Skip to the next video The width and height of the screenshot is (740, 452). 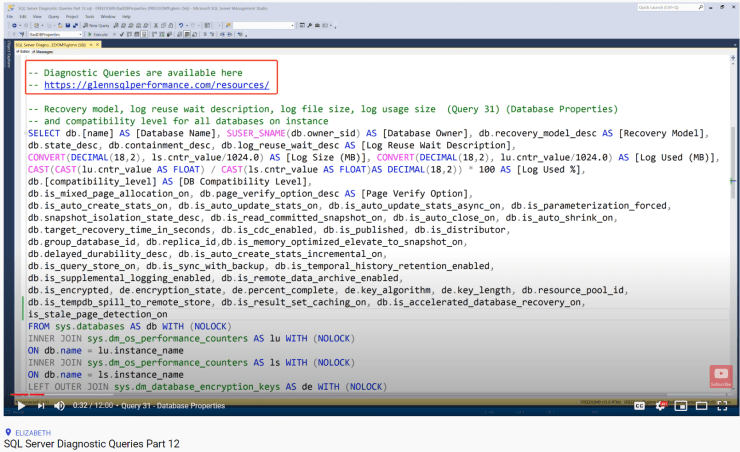41,406
